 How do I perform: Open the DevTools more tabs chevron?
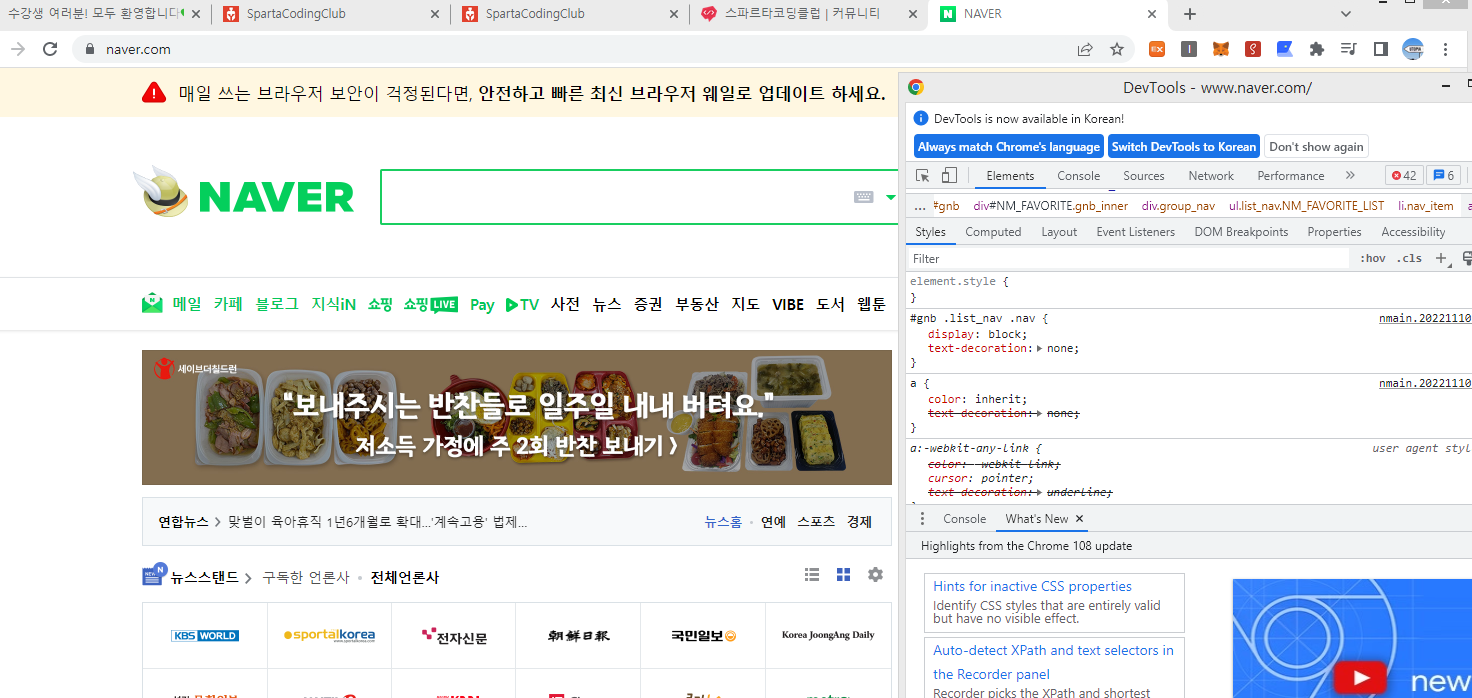pyautogui.click(x=1350, y=175)
